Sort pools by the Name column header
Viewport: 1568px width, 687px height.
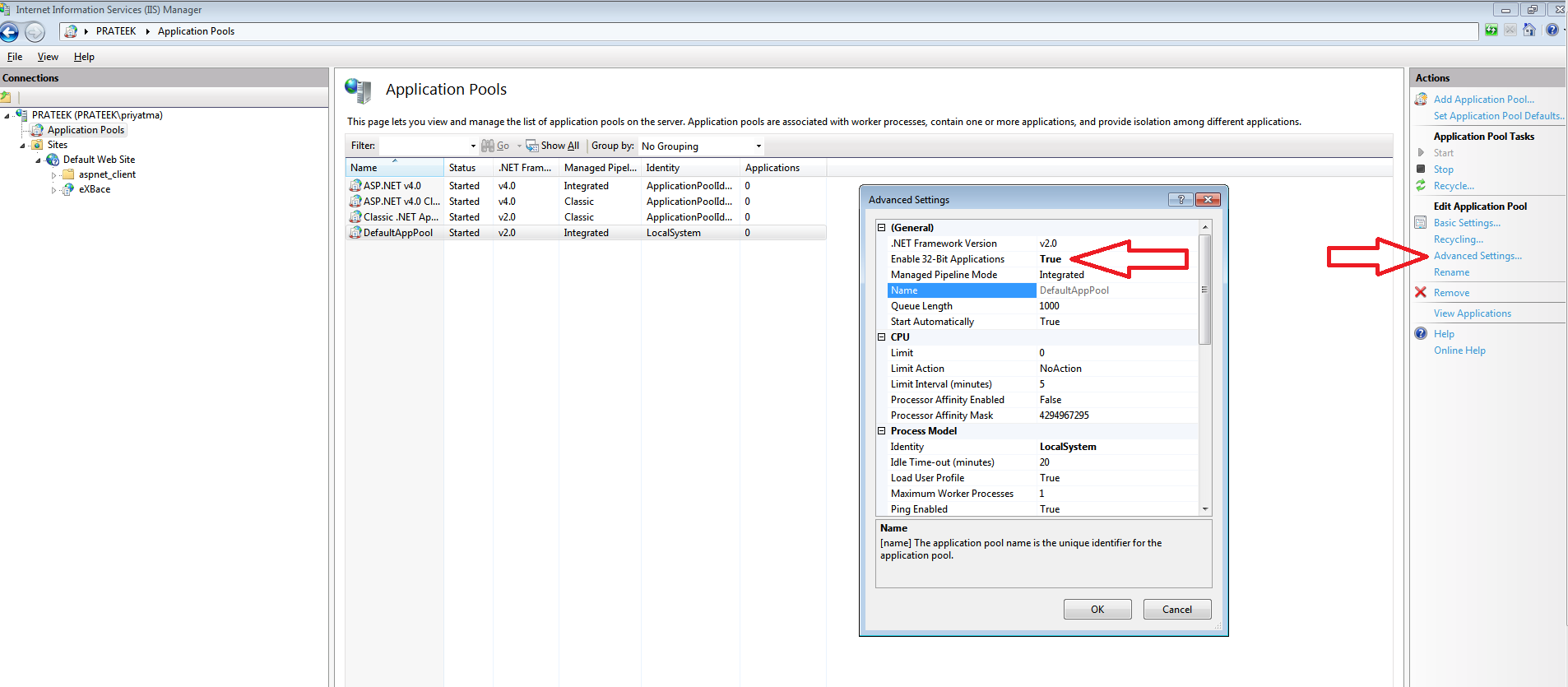click(x=395, y=168)
